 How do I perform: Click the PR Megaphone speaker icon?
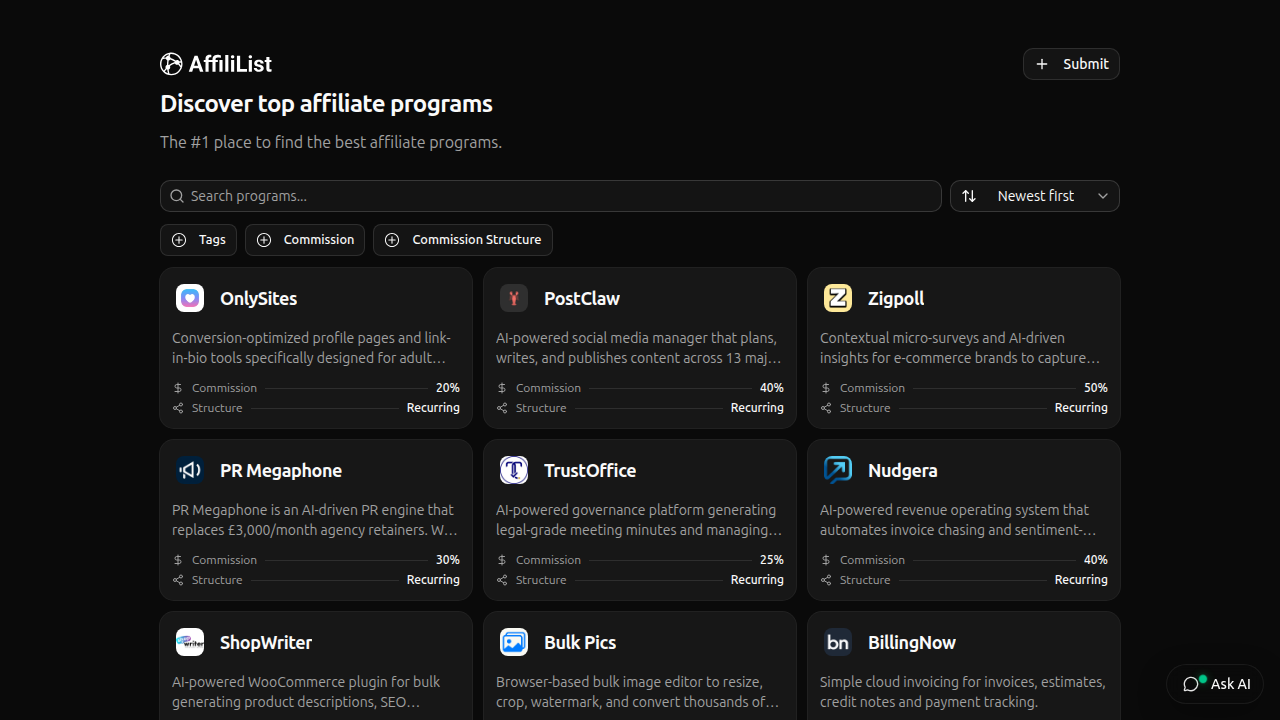pos(189,470)
